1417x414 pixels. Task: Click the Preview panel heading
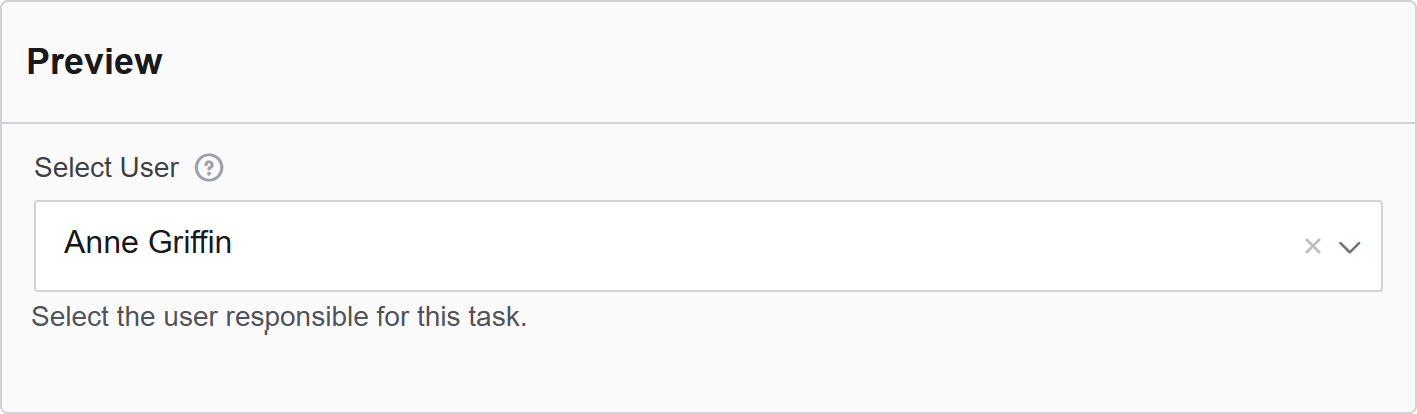pos(94,62)
